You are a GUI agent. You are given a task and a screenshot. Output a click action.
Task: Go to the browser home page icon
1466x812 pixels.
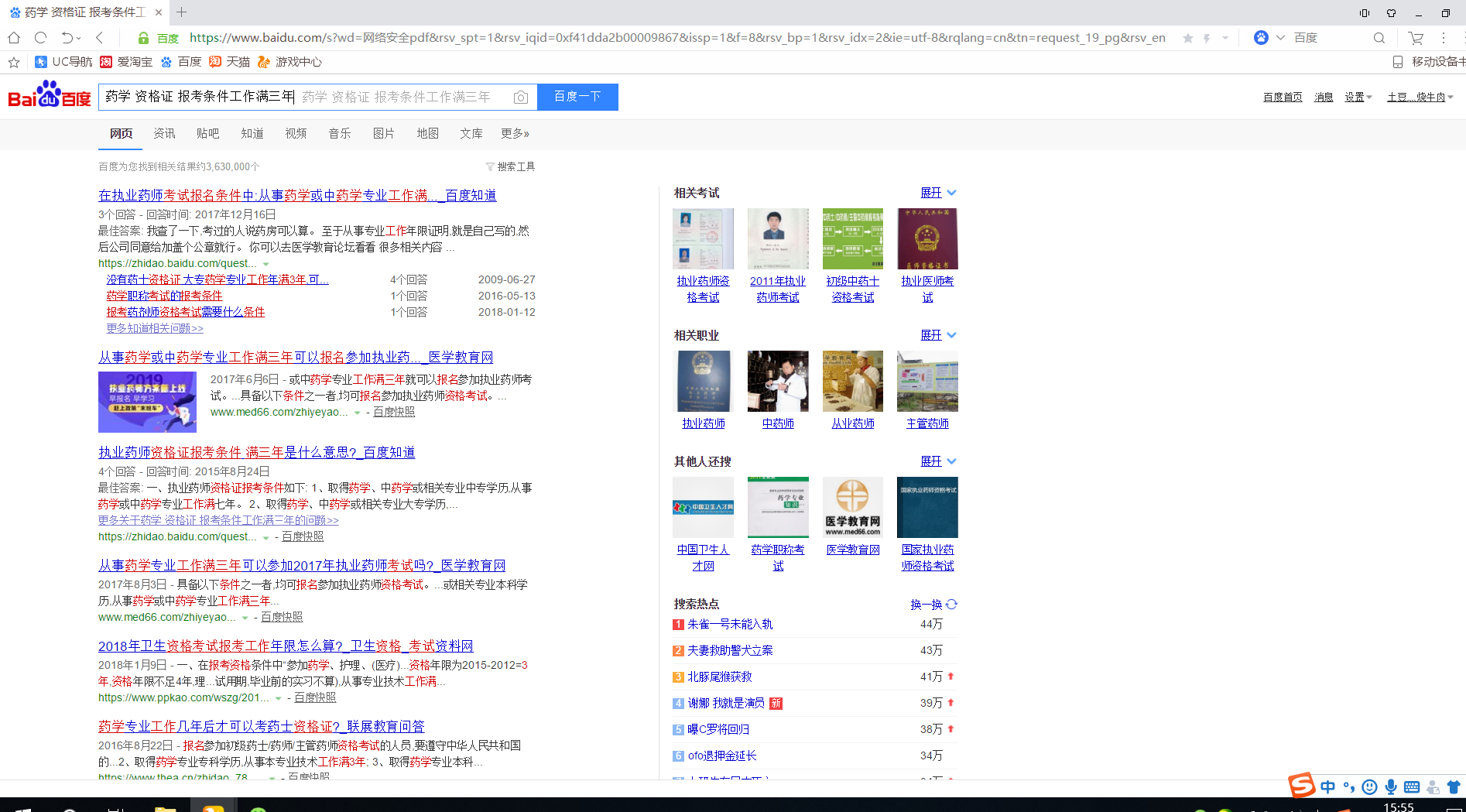(14, 38)
